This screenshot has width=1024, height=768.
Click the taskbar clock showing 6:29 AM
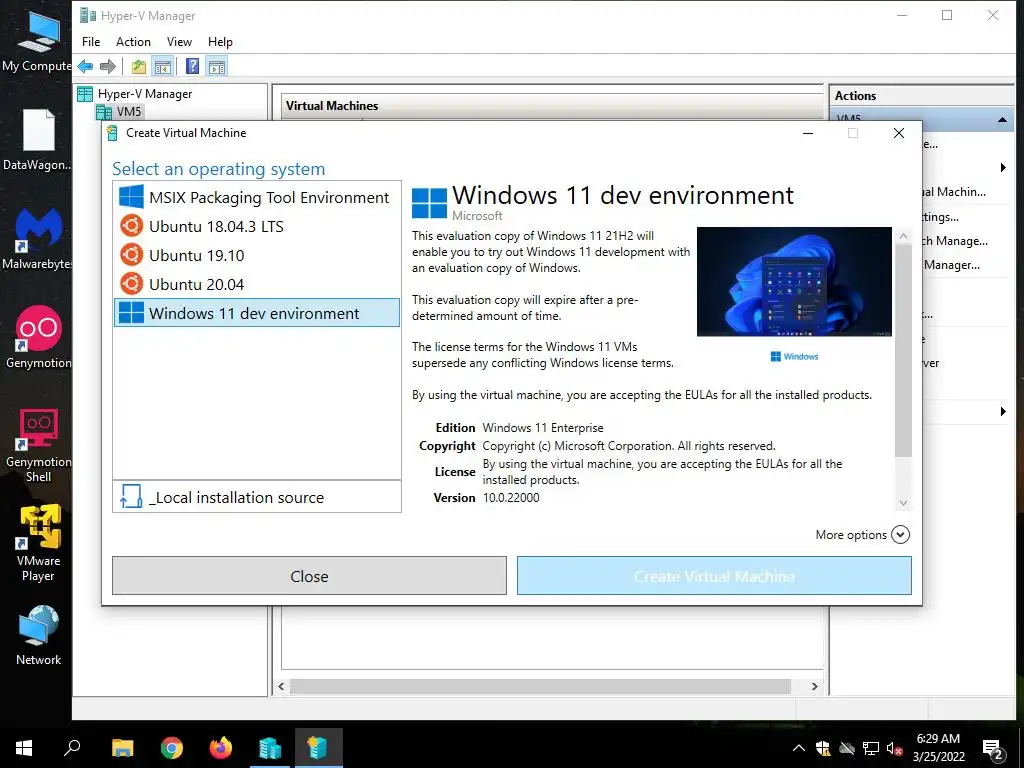tap(938, 748)
